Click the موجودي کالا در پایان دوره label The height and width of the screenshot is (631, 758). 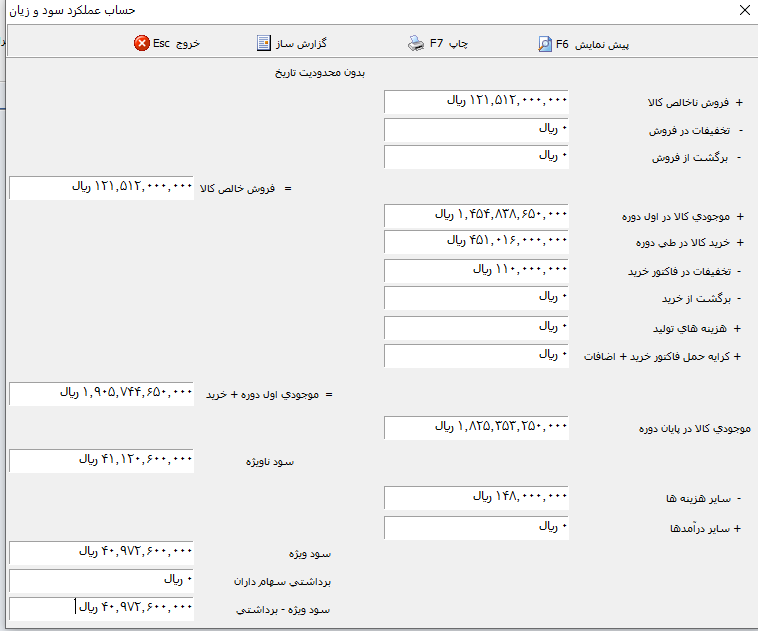[695, 428]
